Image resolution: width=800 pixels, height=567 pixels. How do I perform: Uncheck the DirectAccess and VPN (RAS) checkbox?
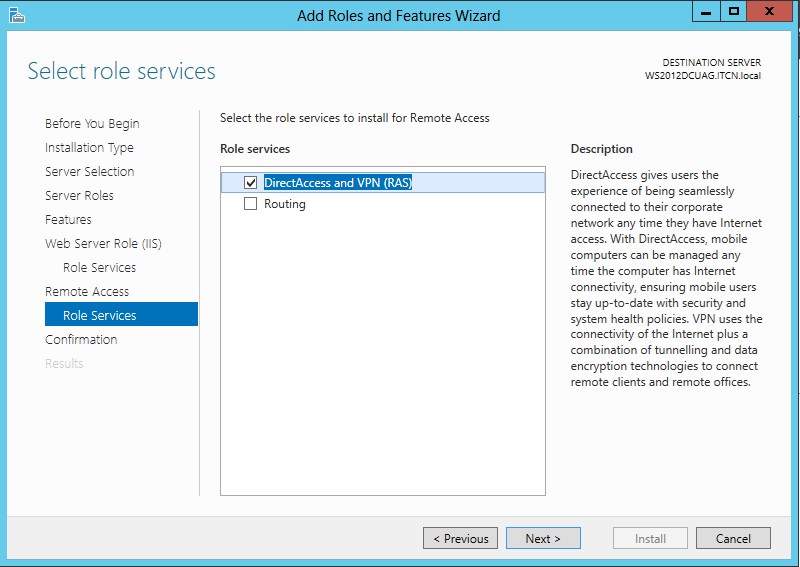click(x=251, y=183)
